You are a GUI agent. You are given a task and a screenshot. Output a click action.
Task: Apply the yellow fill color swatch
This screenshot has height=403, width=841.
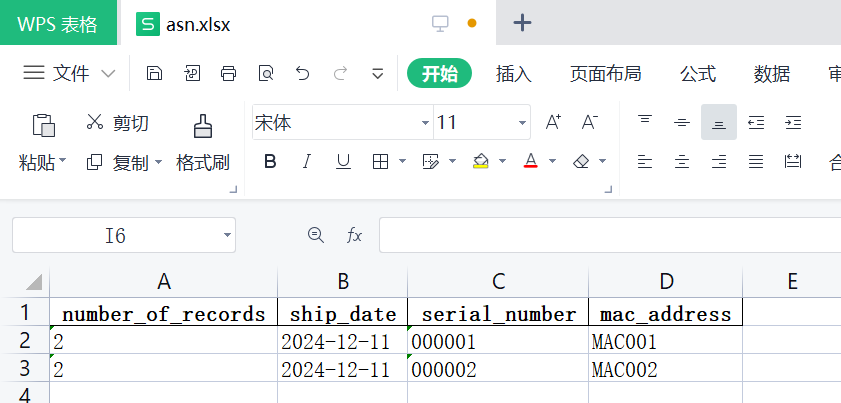pos(481,161)
